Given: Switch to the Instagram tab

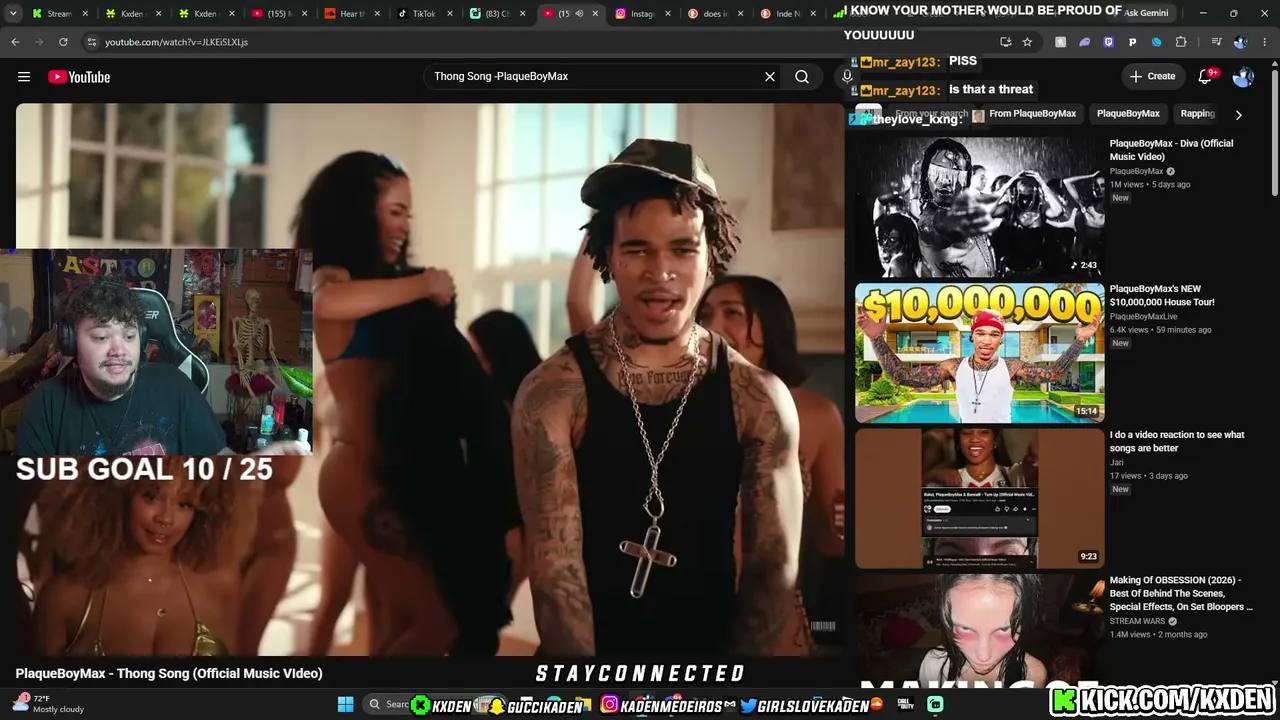Looking at the screenshot, I should pyautogui.click(x=643, y=14).
